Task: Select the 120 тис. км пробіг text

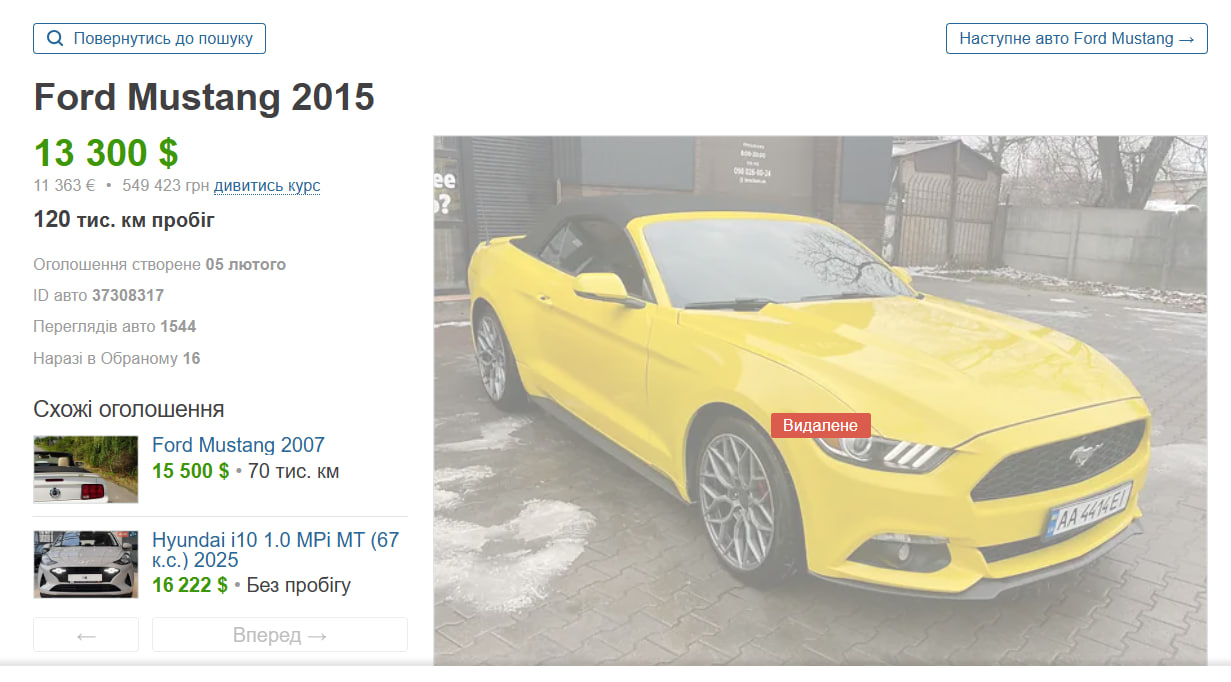Action: click(124, 220)
